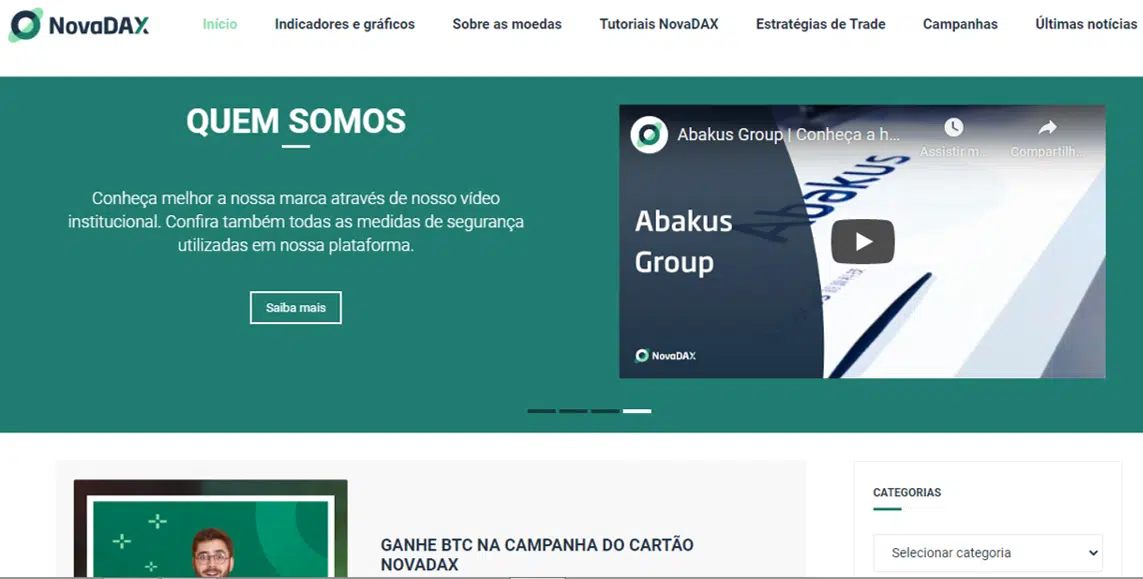Click the Share arrow icon on video
The image size is (1143, 579).
tap(1048, 128)
